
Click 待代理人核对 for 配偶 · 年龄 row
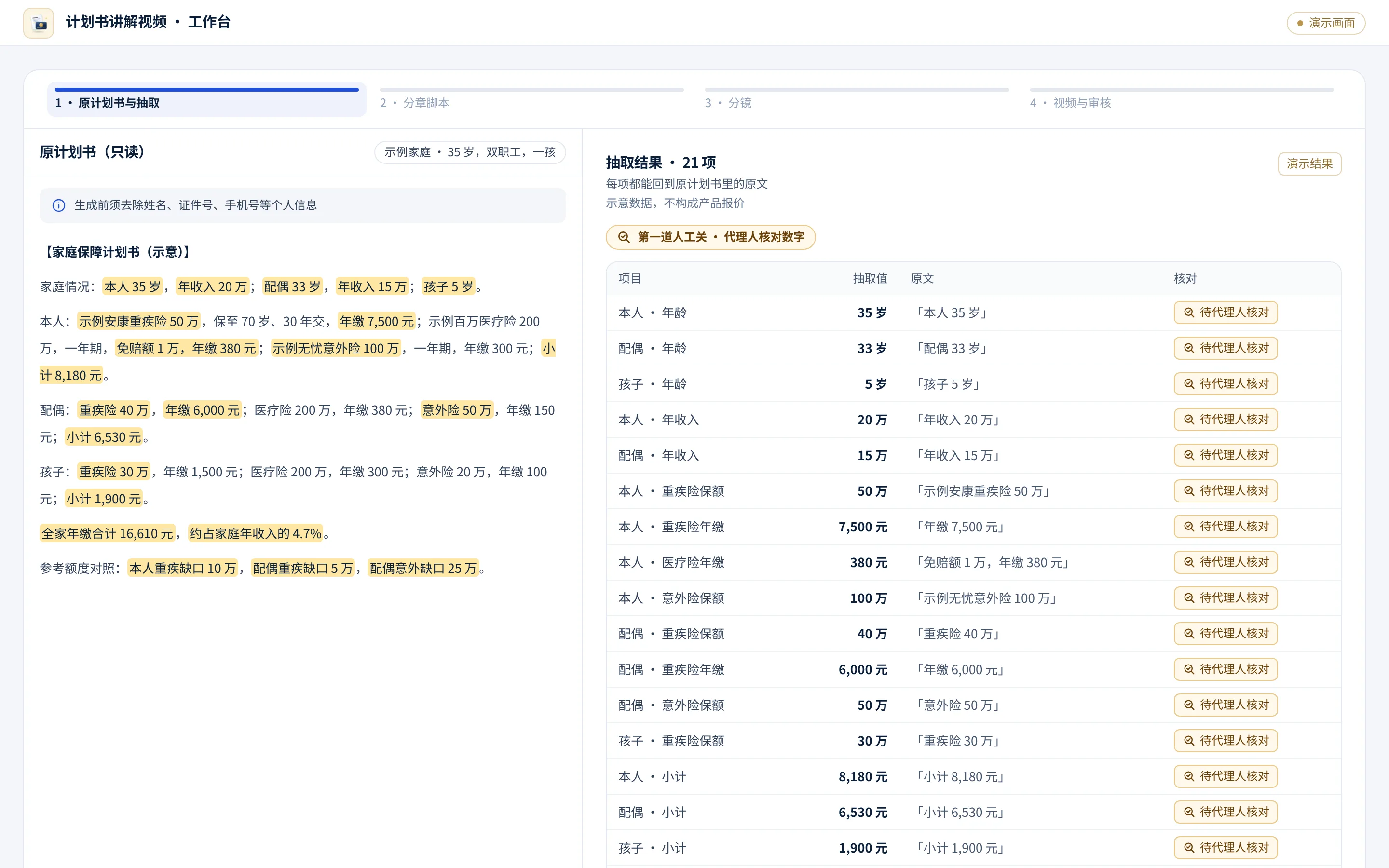1226,348
